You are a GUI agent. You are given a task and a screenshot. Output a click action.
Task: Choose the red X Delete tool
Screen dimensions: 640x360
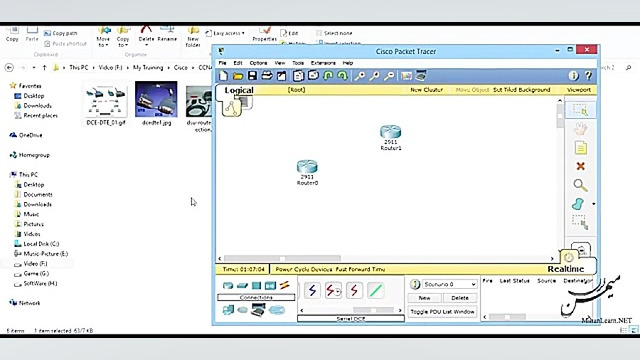(580, 166)
